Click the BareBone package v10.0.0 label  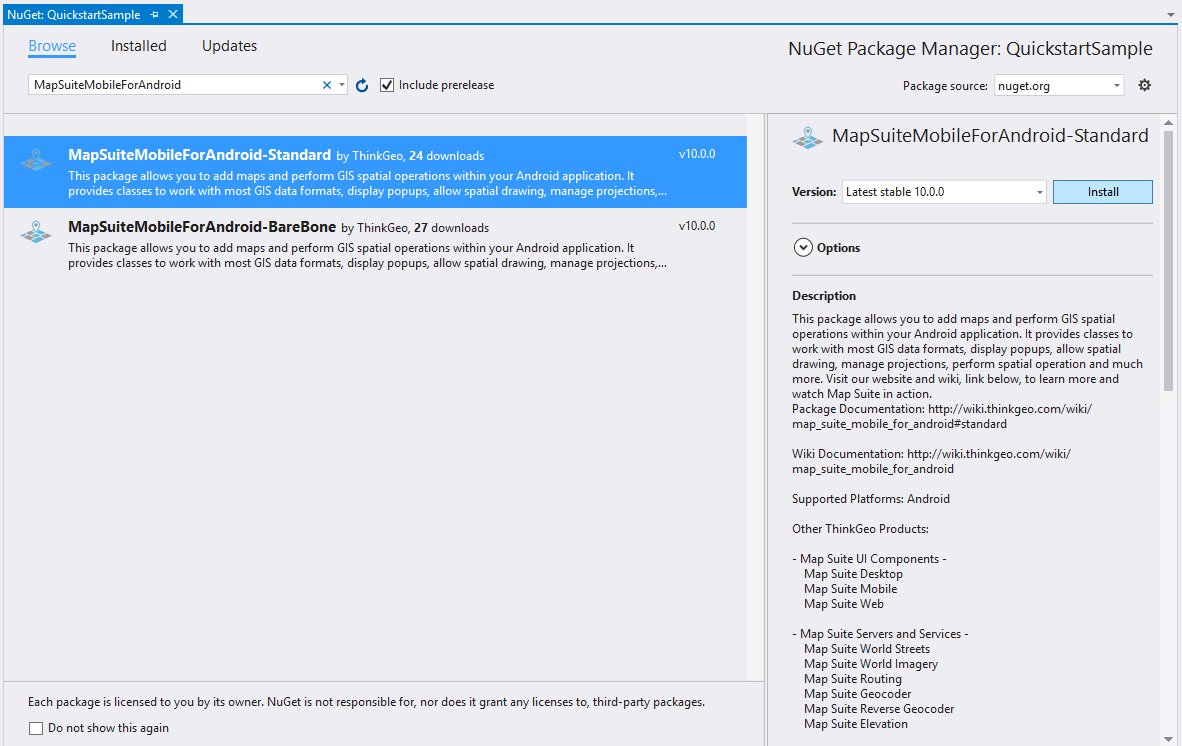pyautogui.click(x=697, y=226)
